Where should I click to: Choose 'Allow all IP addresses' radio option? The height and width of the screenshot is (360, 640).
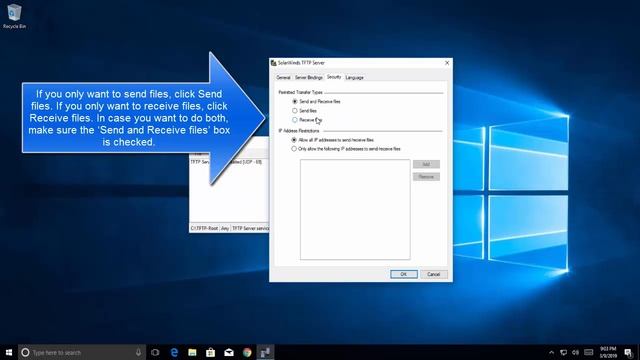(294, 140)
